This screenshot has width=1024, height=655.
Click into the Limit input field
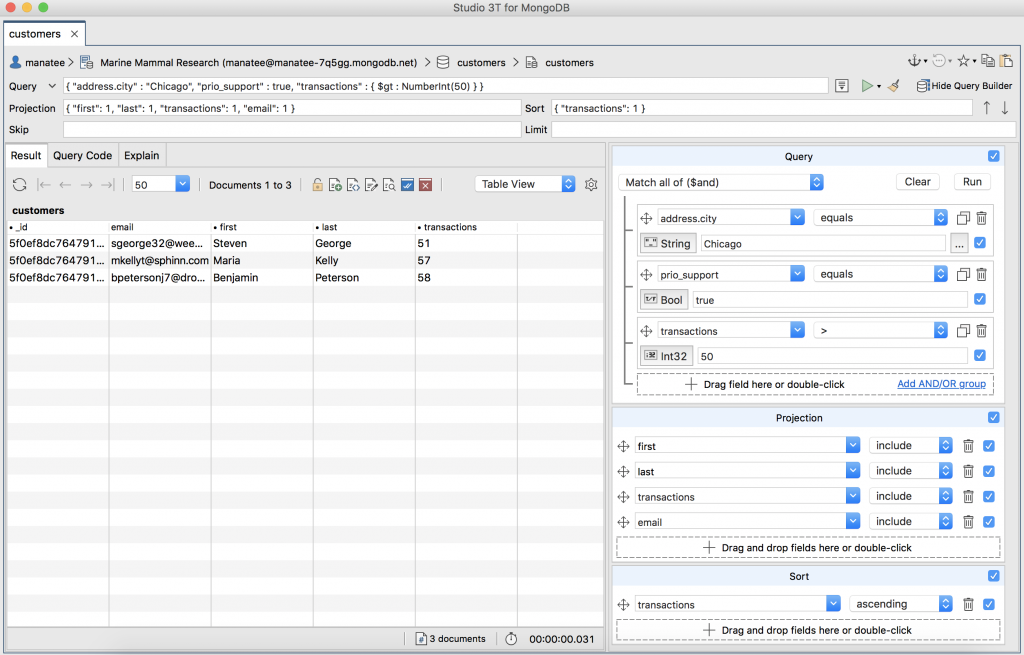[x=783, y=129]
